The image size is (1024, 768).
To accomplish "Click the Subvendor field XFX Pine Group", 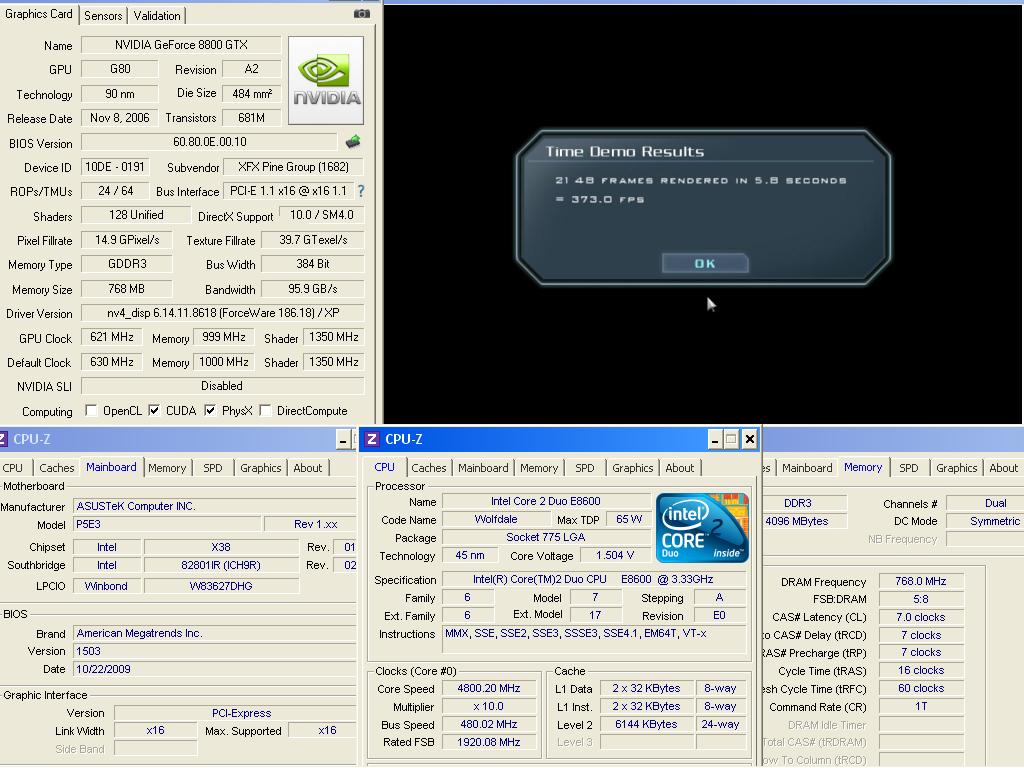I will (293, 167).
